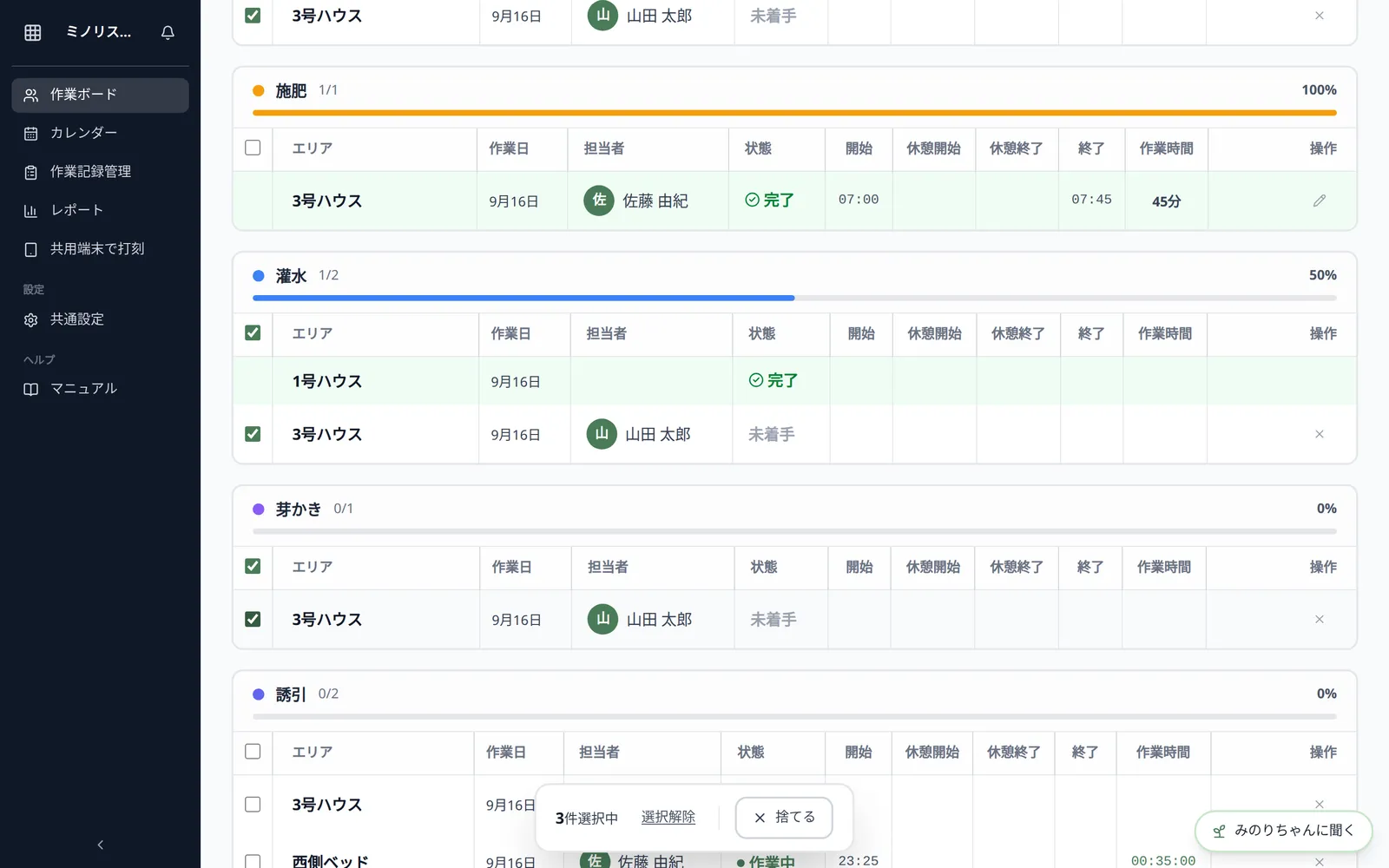Click the purple dot beside 芽かき

pyautogui.click(x=258, y=510)
